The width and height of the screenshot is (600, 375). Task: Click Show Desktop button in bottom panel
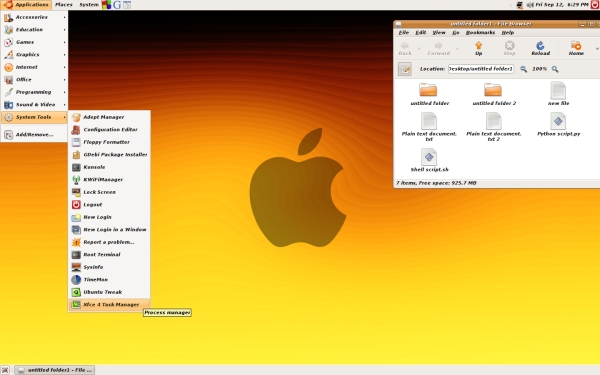(x=5, y=370)
